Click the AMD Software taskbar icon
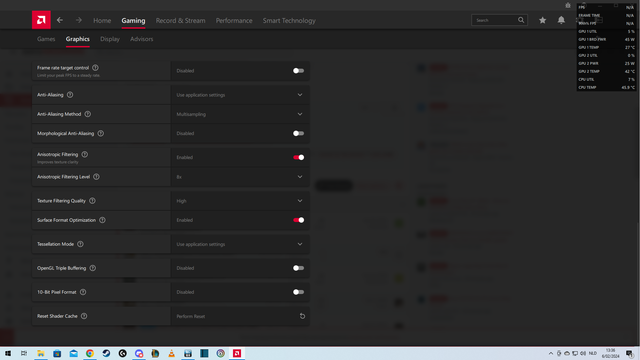The image size is (640, 360). (x=237, y=353)
